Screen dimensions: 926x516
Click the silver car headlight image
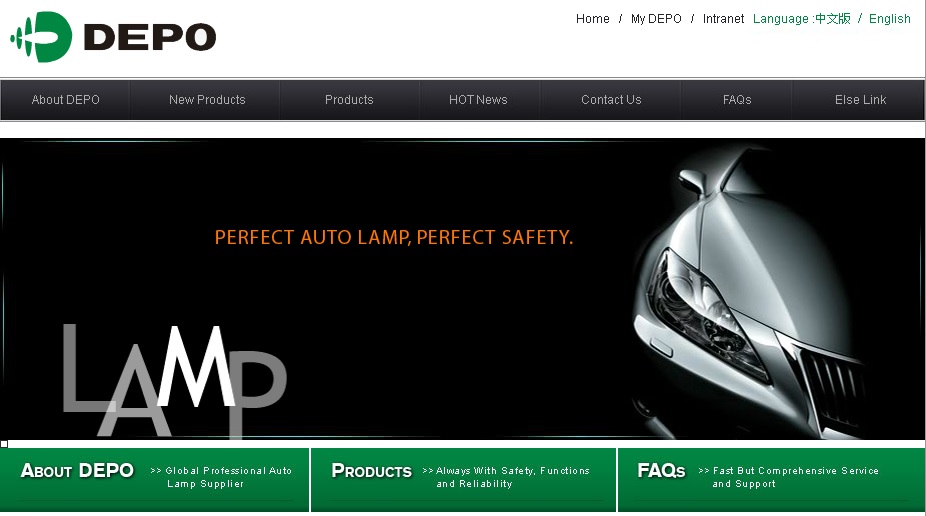click(x=750, y=292)
